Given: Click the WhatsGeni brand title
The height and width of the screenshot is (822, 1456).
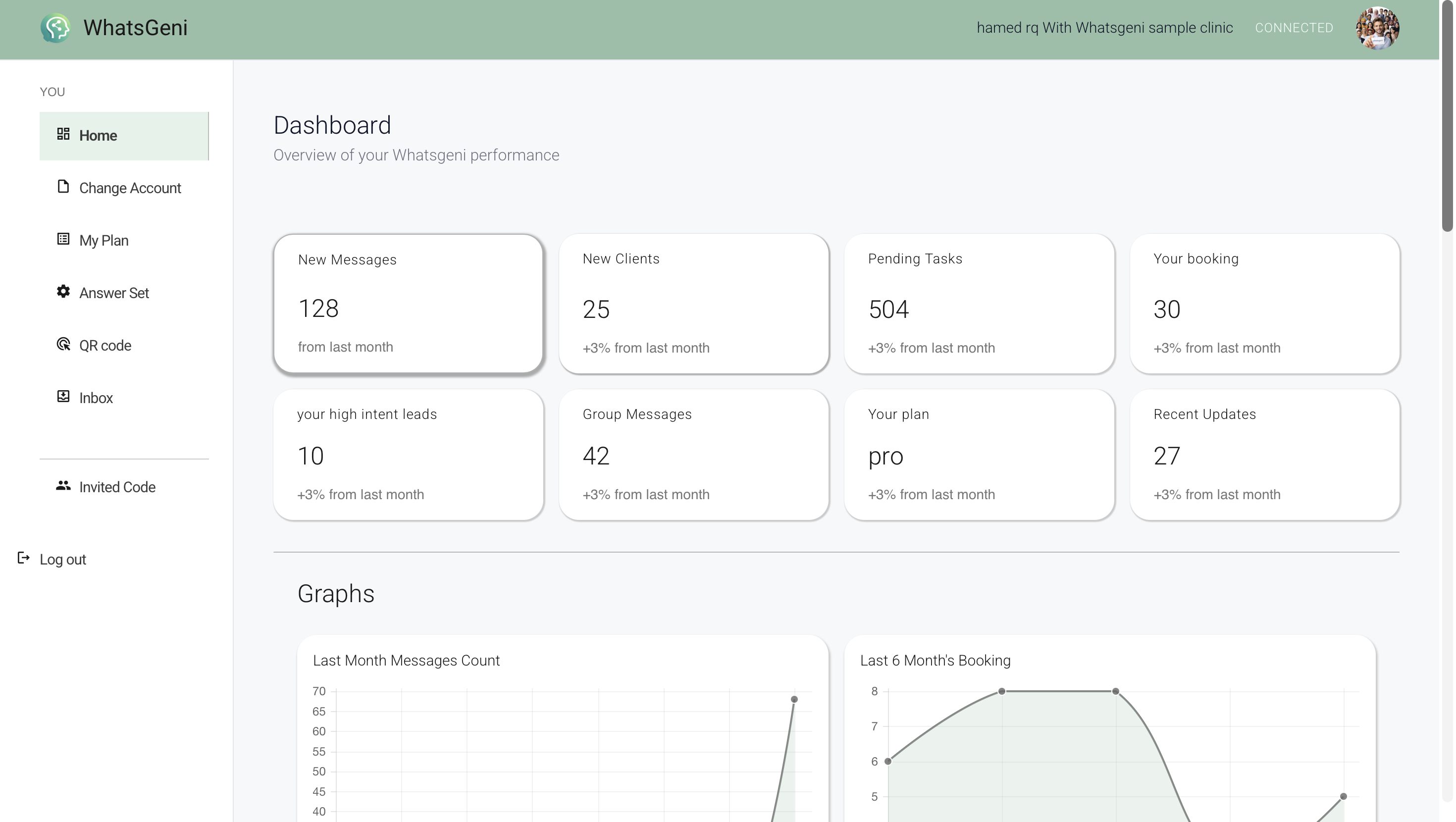Looking at the screenshot, I should [136, 28].
